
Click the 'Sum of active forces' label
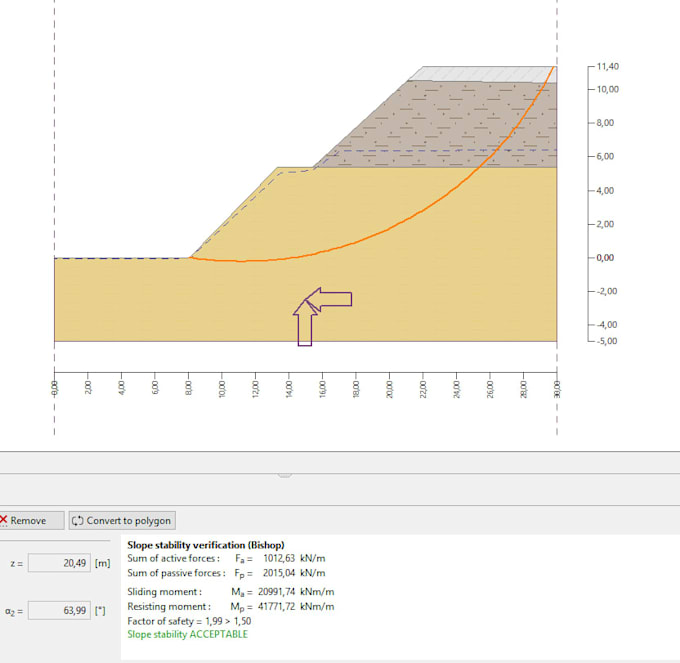click(x=173, y=558)
